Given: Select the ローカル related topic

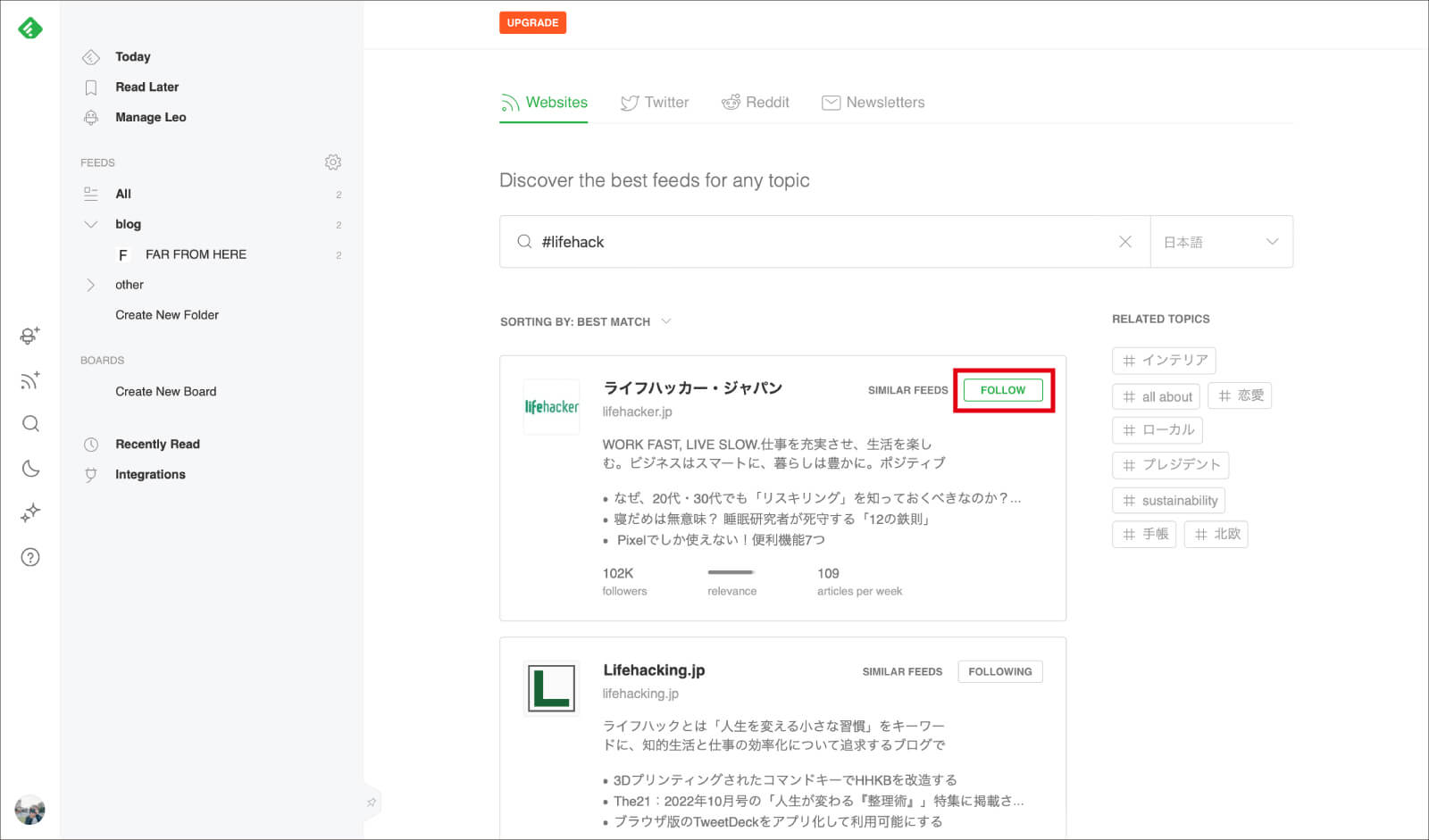Looking at the screenshot, I should tap(1157, 430).
